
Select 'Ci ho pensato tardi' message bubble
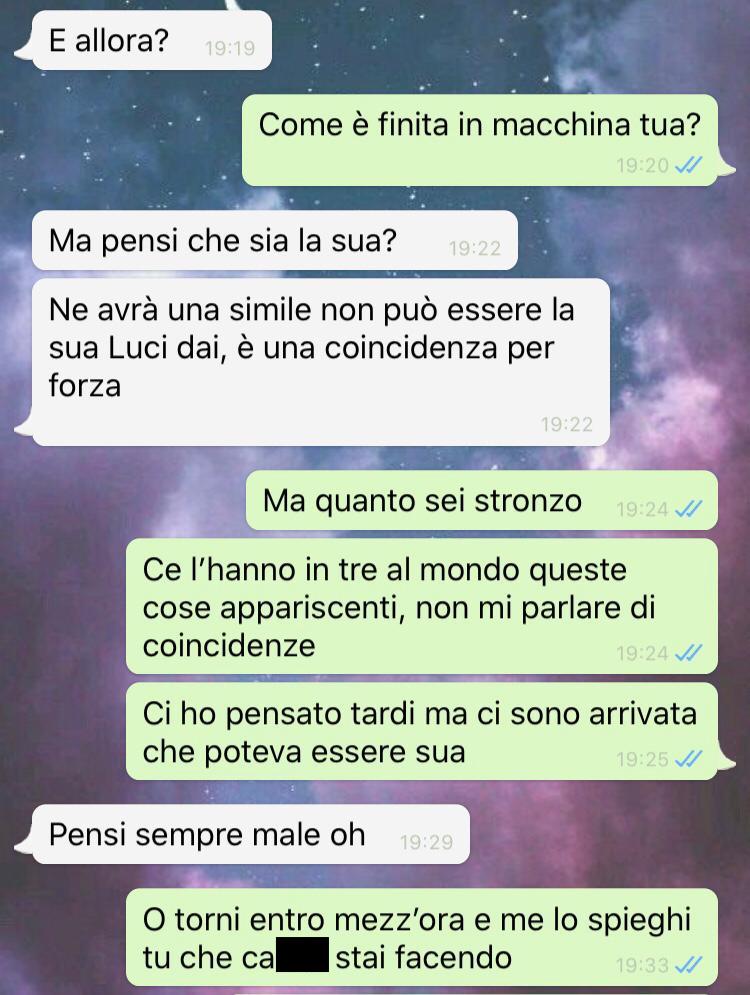pos(422,731)
